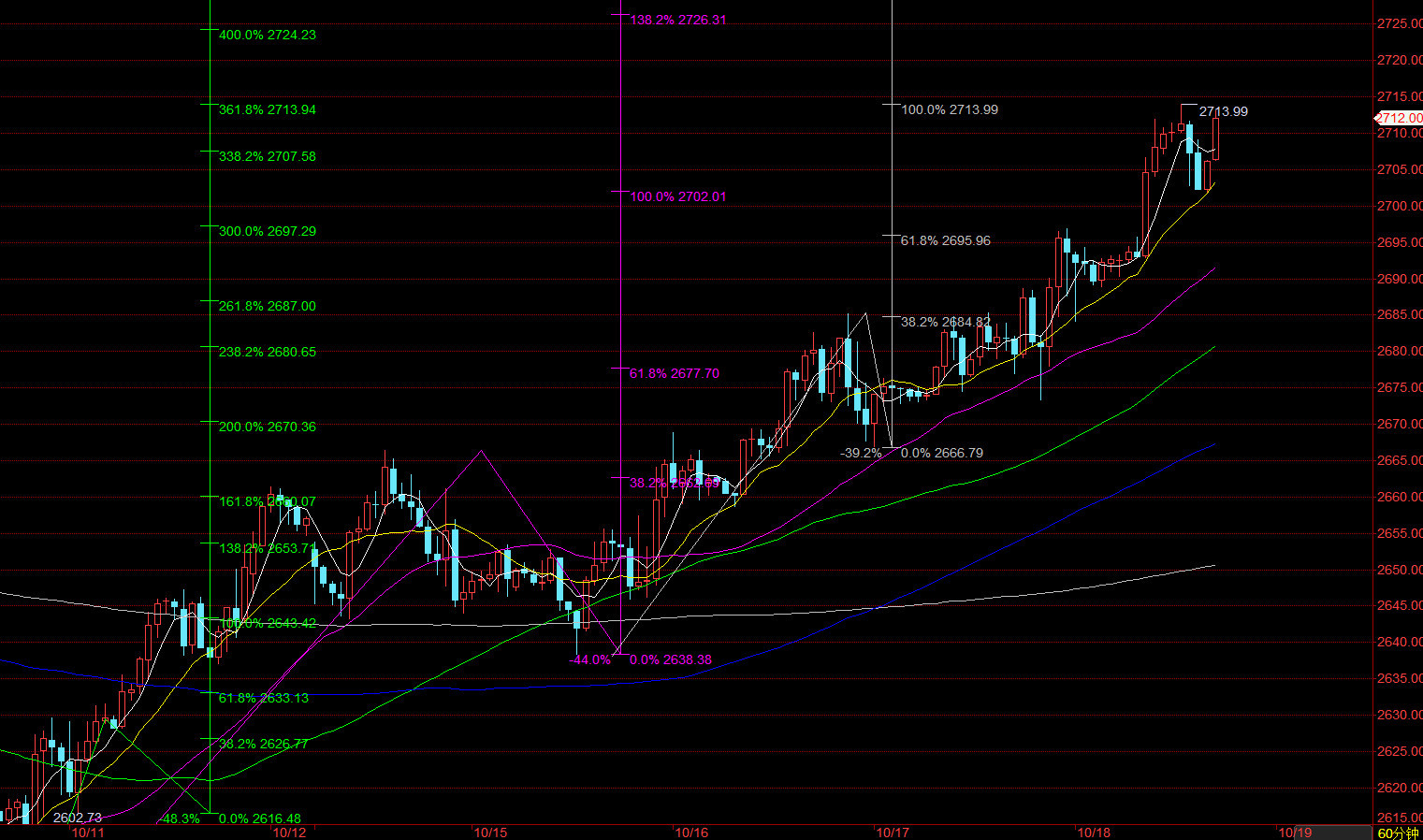The width and height of the screenshot is (1423, 840).
Task: Click the 10/11 date on time axis
Action: pyautogui.click(x=88, y=832)
